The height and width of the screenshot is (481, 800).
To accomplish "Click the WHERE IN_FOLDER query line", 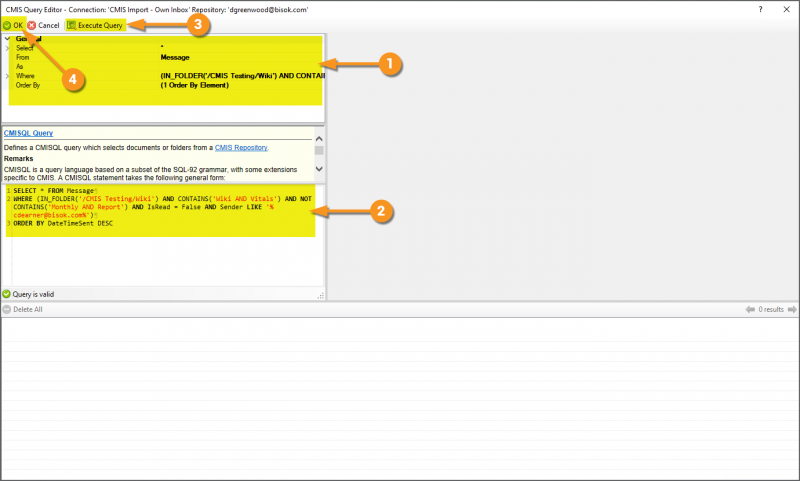I will tap(162, 199).
